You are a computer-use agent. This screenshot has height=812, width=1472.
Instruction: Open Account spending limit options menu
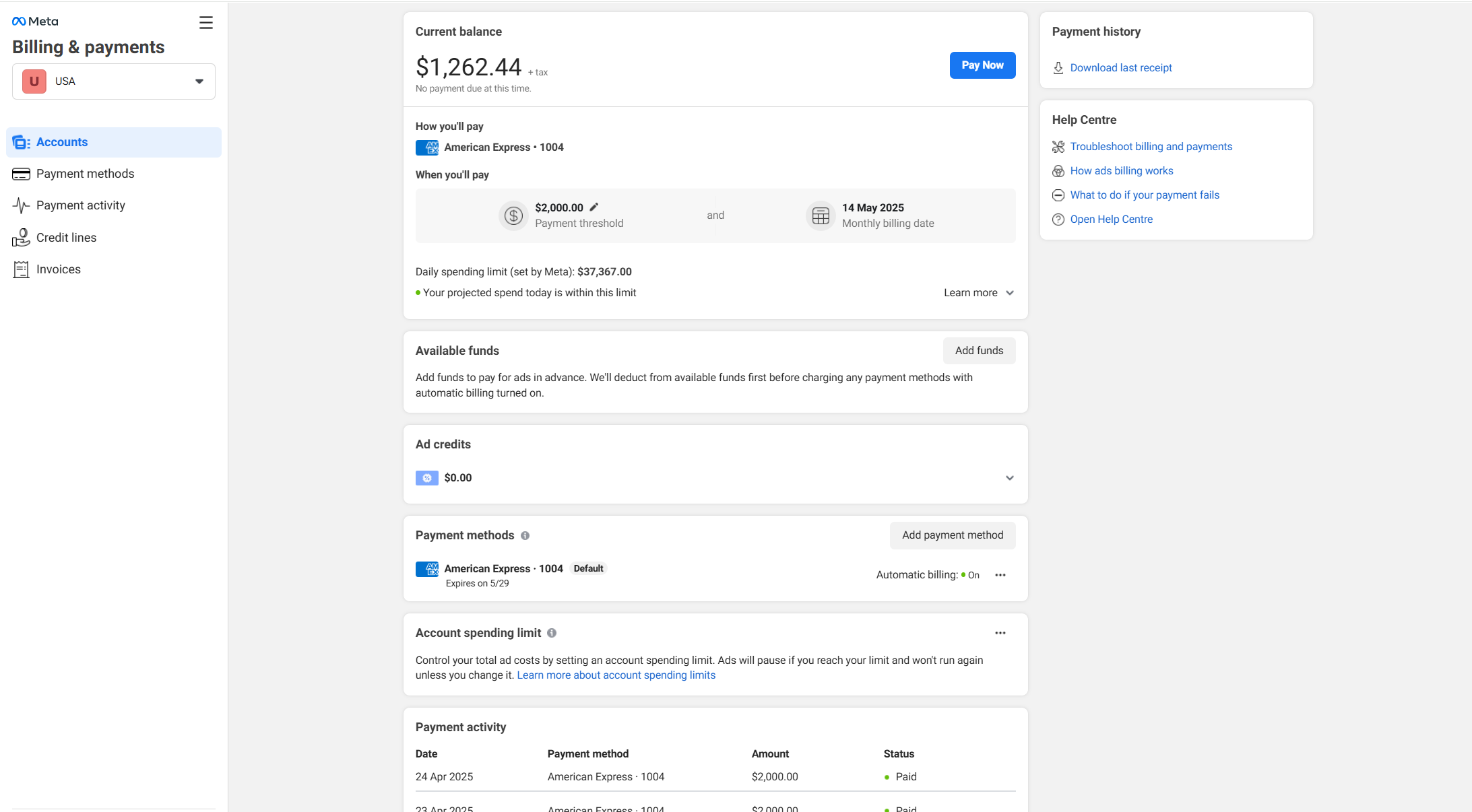click(1000, 633)
